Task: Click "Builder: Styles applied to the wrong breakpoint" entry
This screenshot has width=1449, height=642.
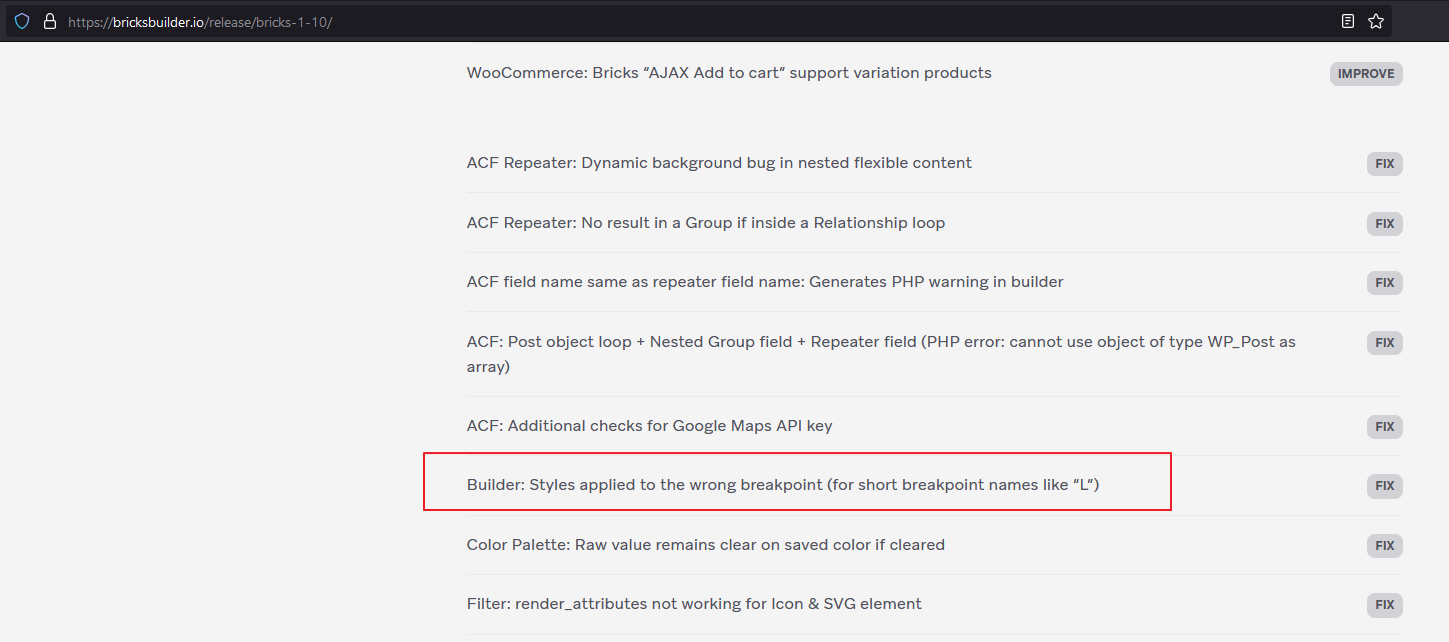Action: (783, 485)
